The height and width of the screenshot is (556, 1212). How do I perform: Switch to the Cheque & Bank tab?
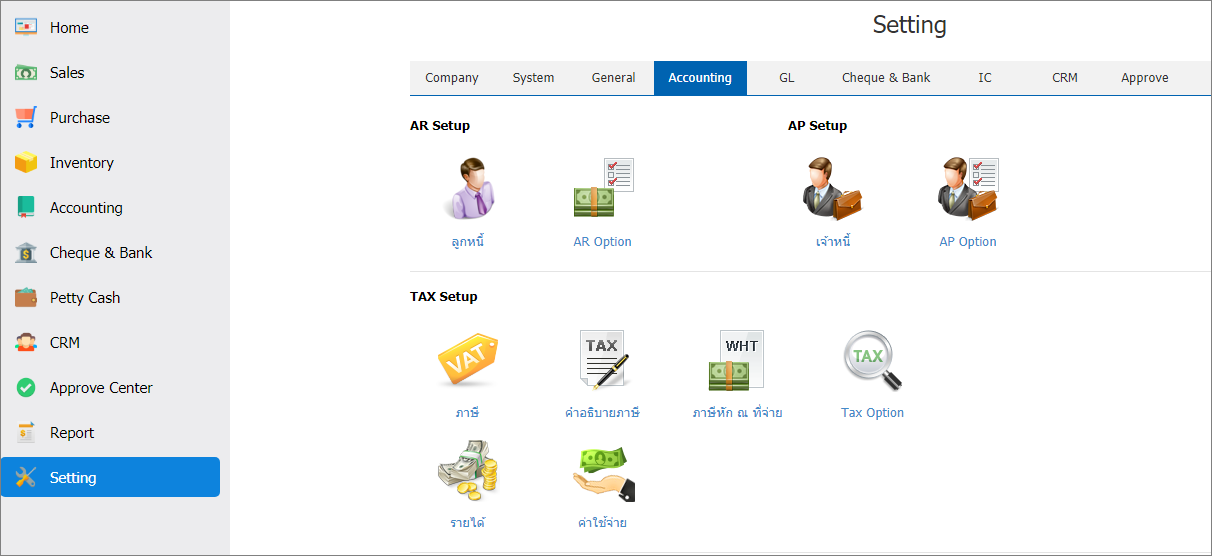point(886,78)
